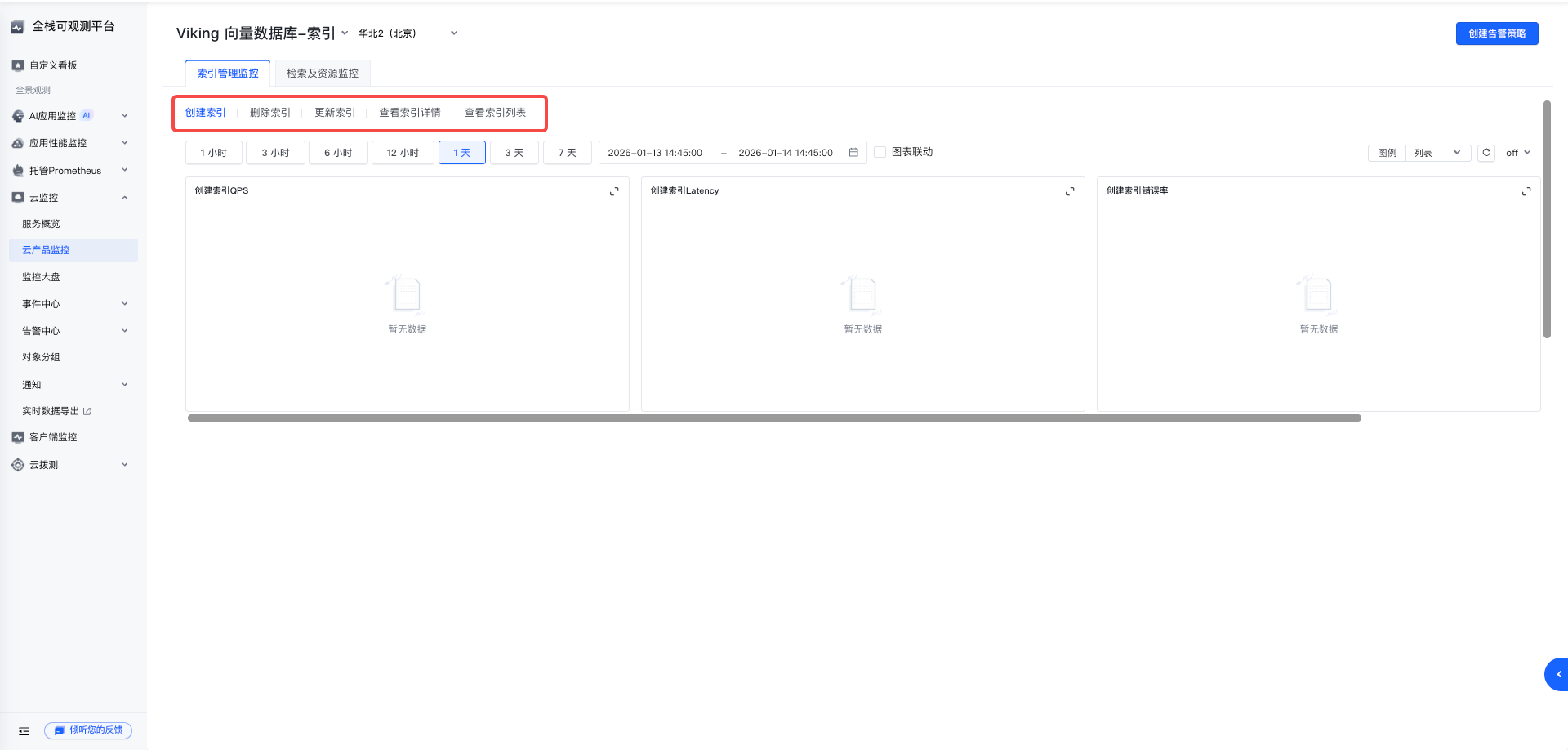Select the 删除索引 sub-tab

coord(270,113)
